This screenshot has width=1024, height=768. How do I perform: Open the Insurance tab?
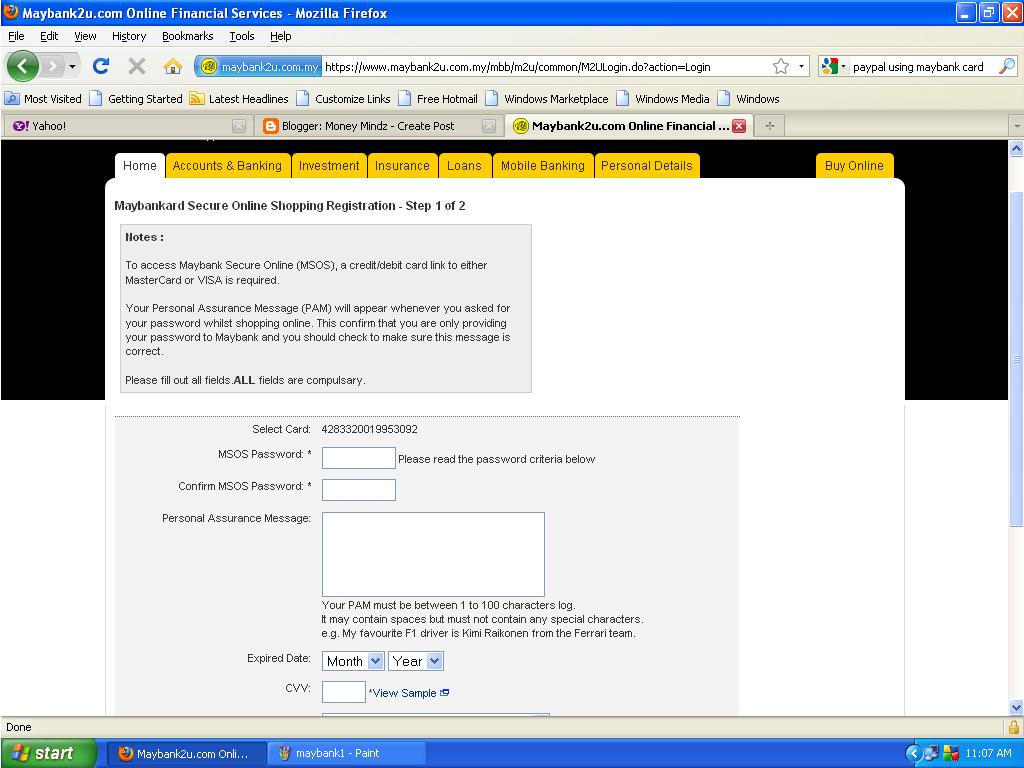[x=402, y=166]
